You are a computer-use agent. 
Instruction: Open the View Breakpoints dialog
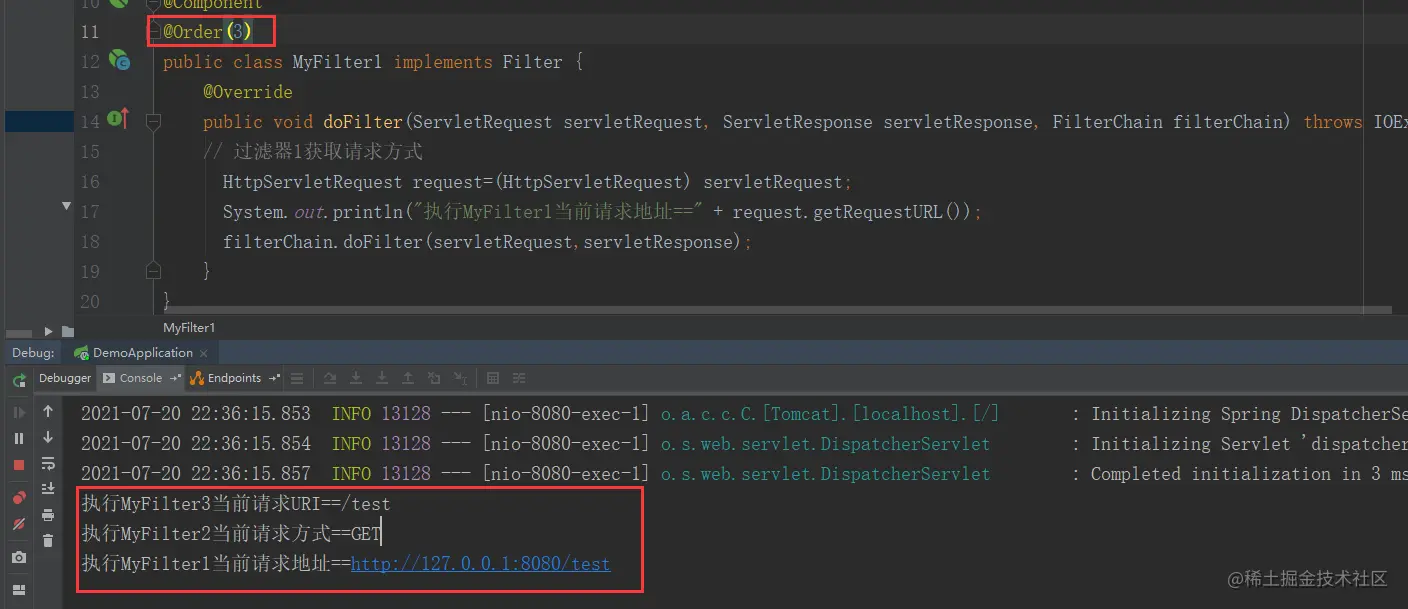click(19, 498)
